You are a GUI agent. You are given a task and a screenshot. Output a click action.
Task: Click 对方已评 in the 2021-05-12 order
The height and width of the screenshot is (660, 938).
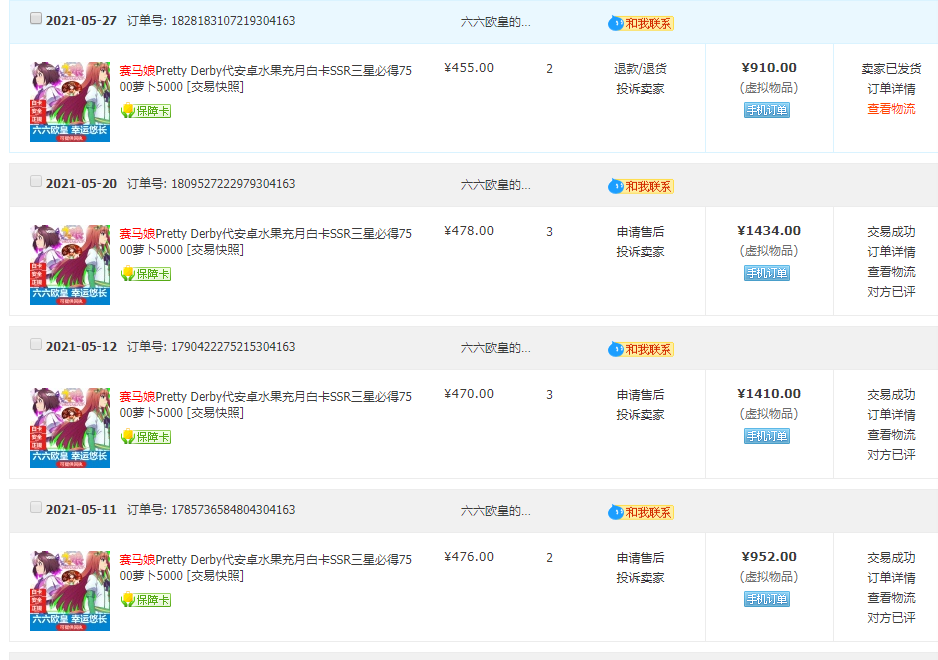(x=891, y=455)
